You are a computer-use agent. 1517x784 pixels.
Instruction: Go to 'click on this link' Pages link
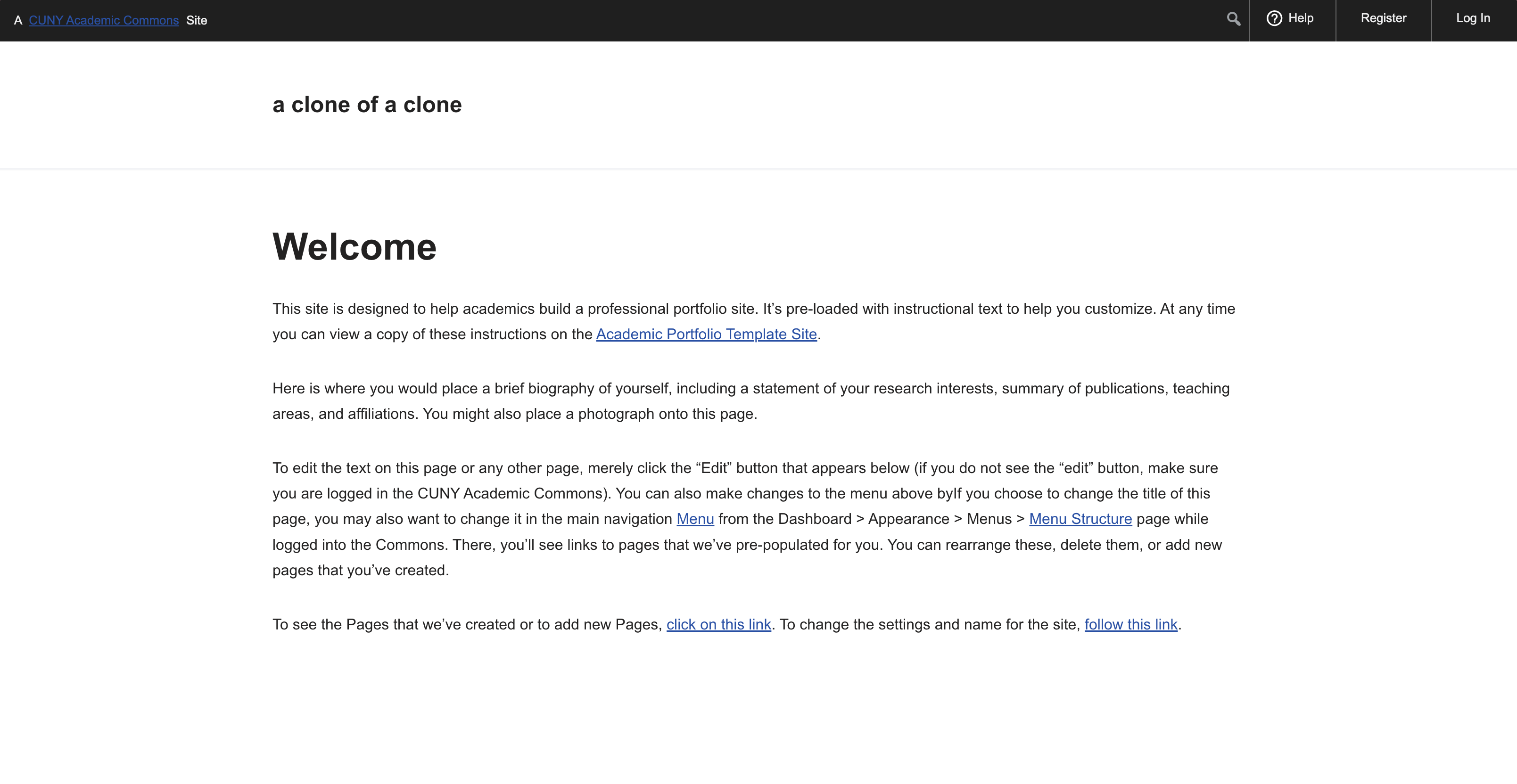[718, 624]
